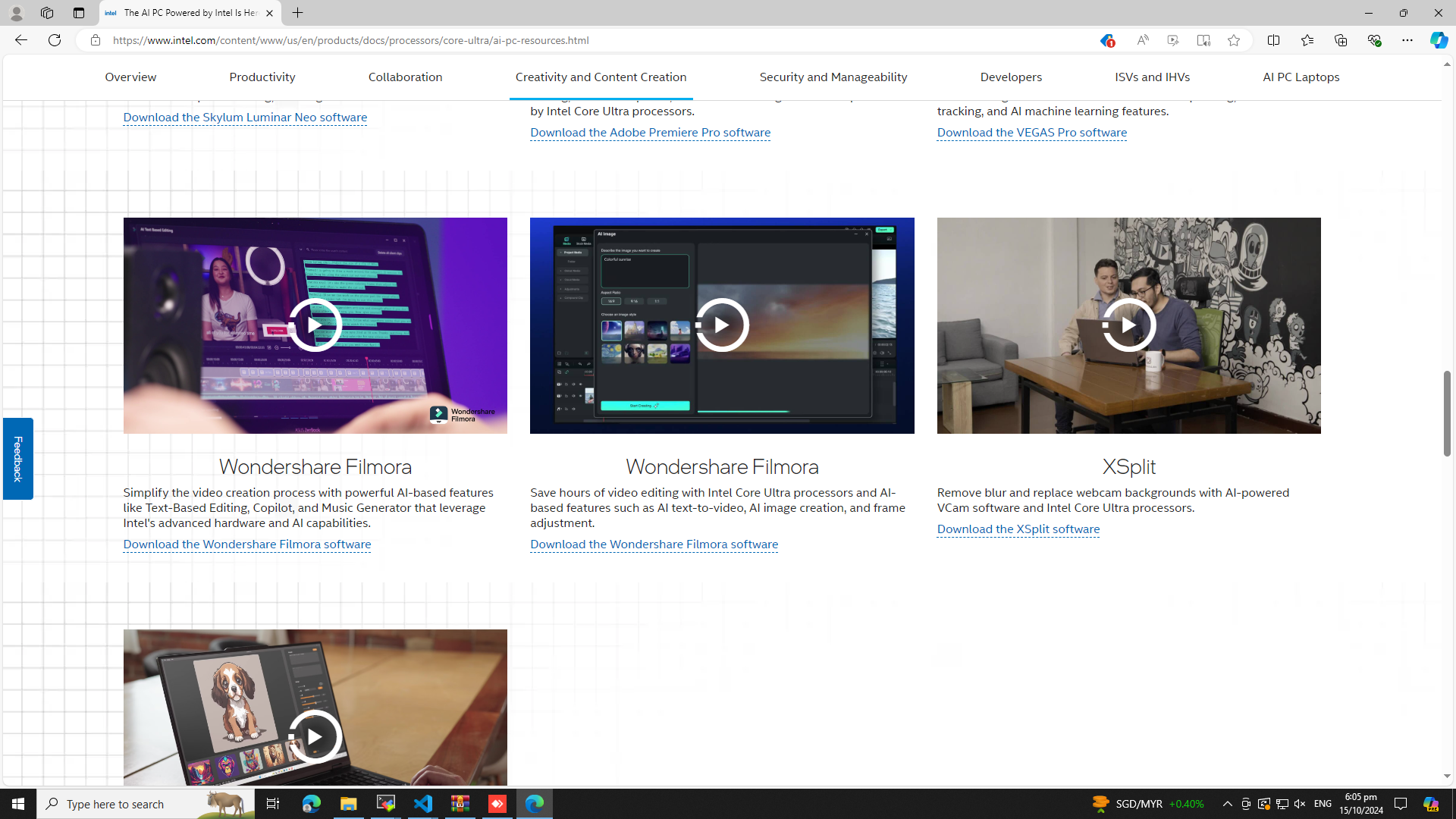Open a new browser tab
The image size is (1456, 819).
297,13
